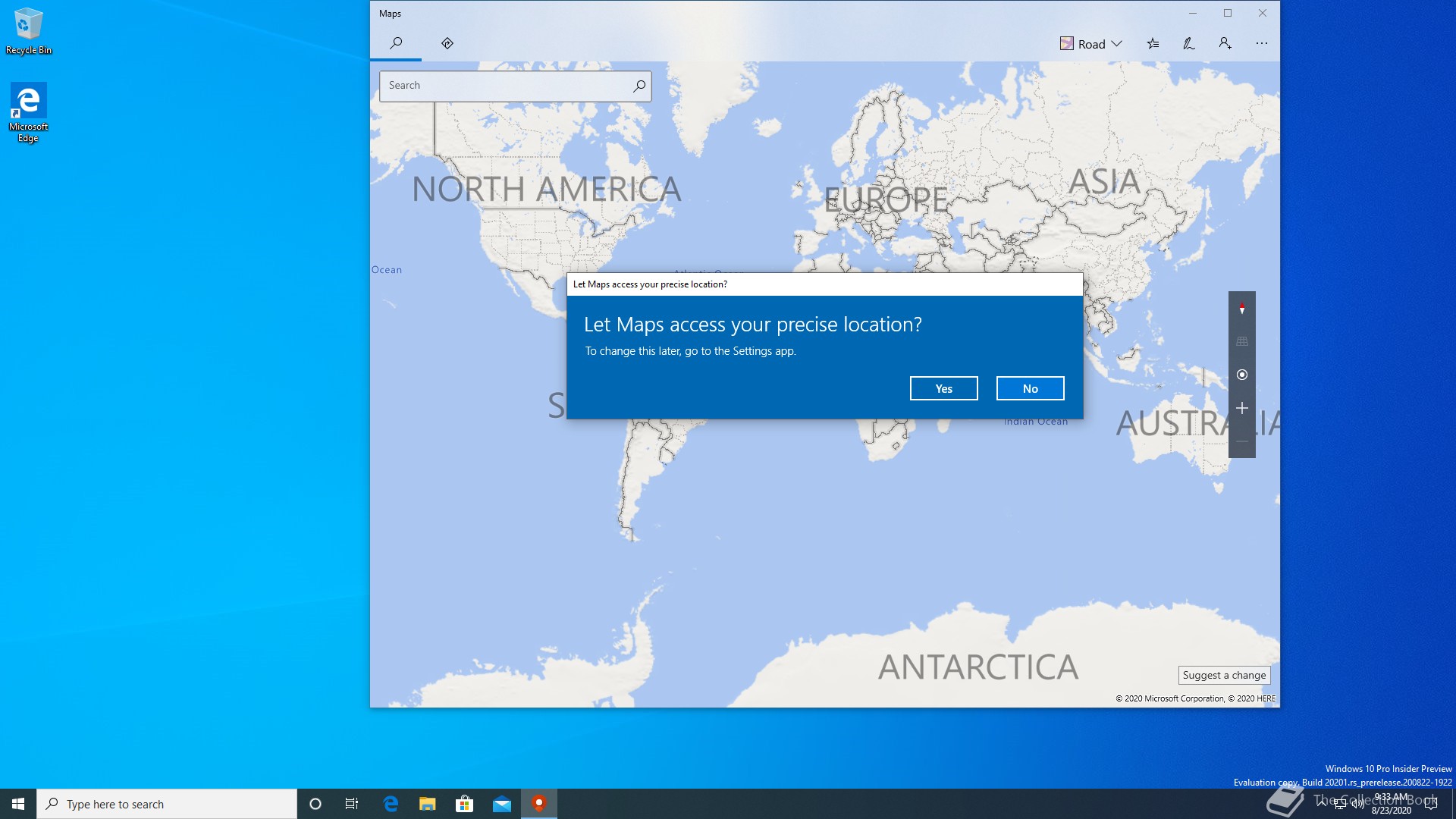Open Mail app from taskbar
Screen dimensions: 1456x819
(501, 804)
